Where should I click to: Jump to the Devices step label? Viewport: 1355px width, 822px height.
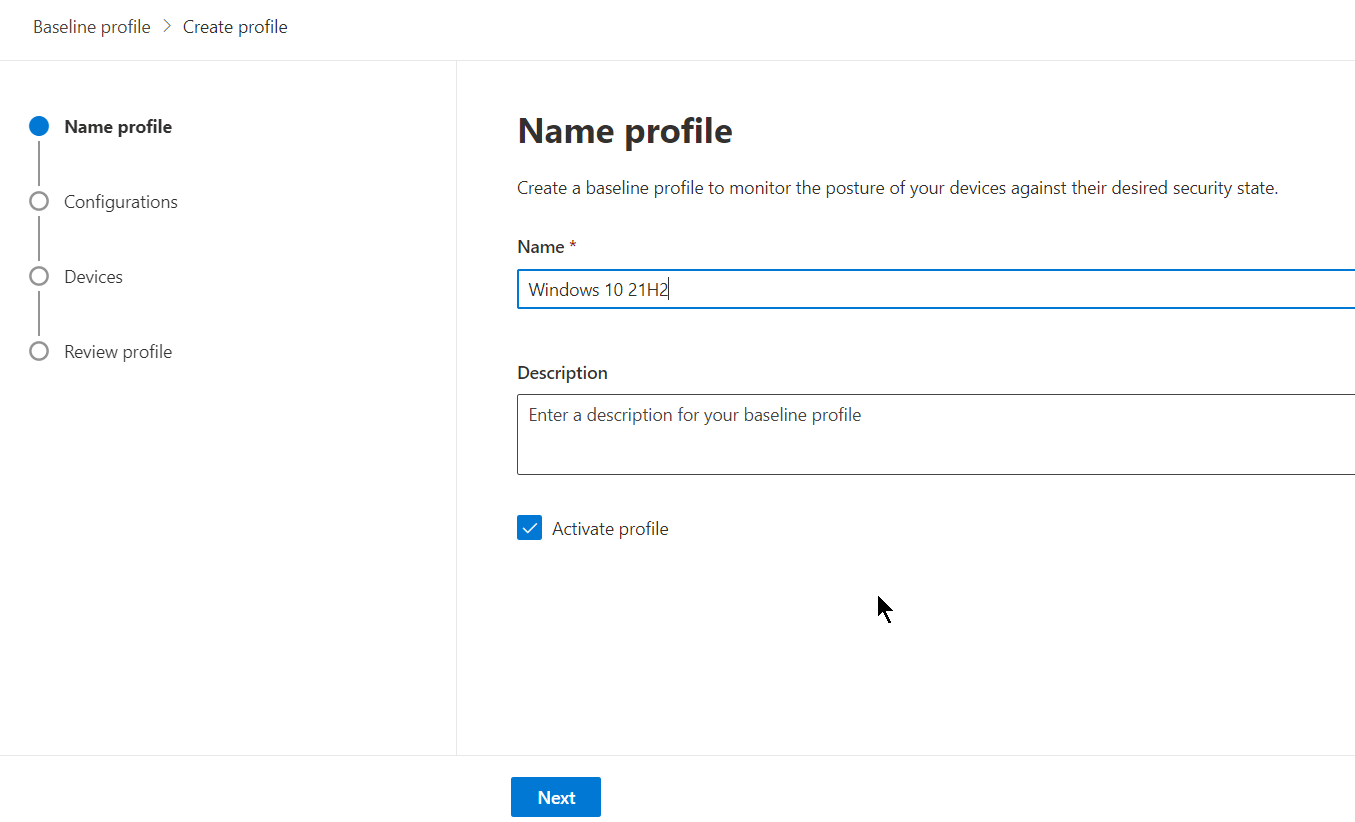pos(93,277)
